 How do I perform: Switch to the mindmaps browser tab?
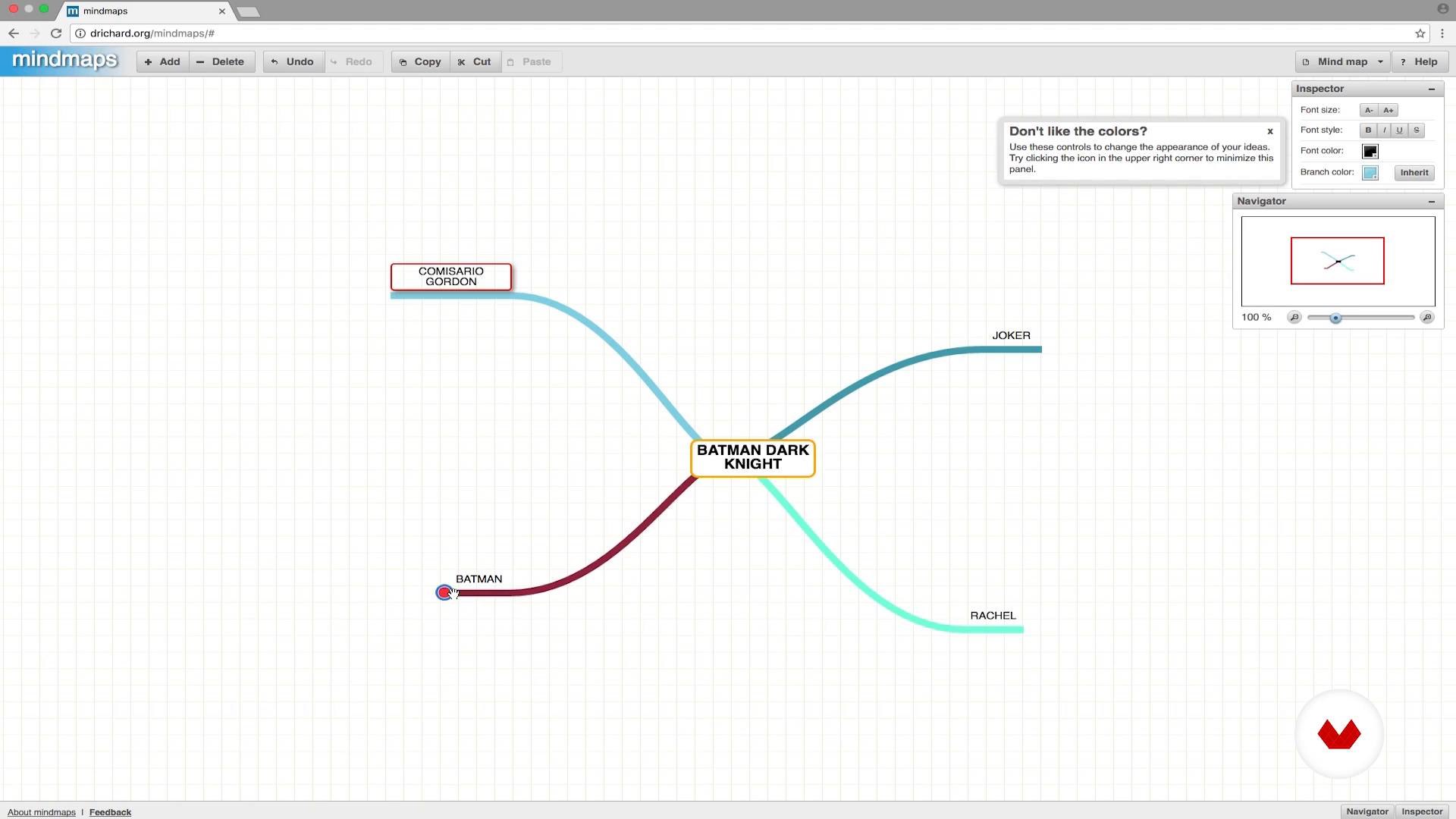144,11
